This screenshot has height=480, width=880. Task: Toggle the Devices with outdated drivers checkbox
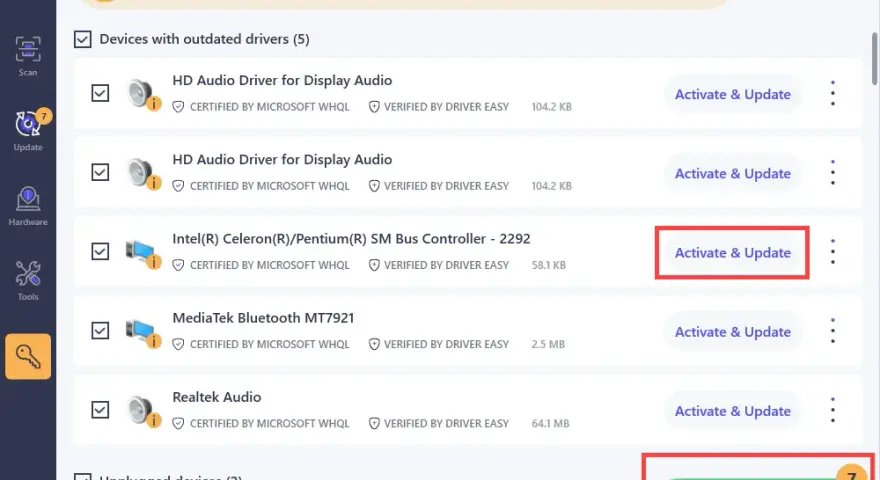[82, 39]
